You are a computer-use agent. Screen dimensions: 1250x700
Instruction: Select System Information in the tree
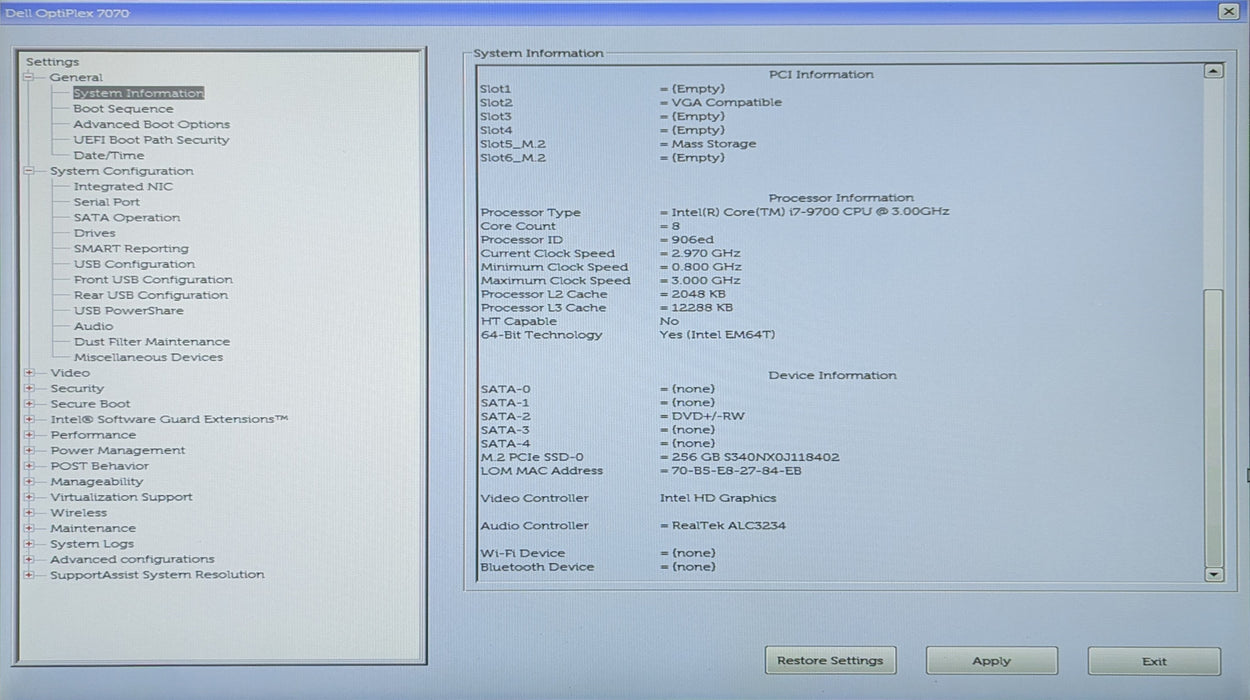[x=138, y=93]
